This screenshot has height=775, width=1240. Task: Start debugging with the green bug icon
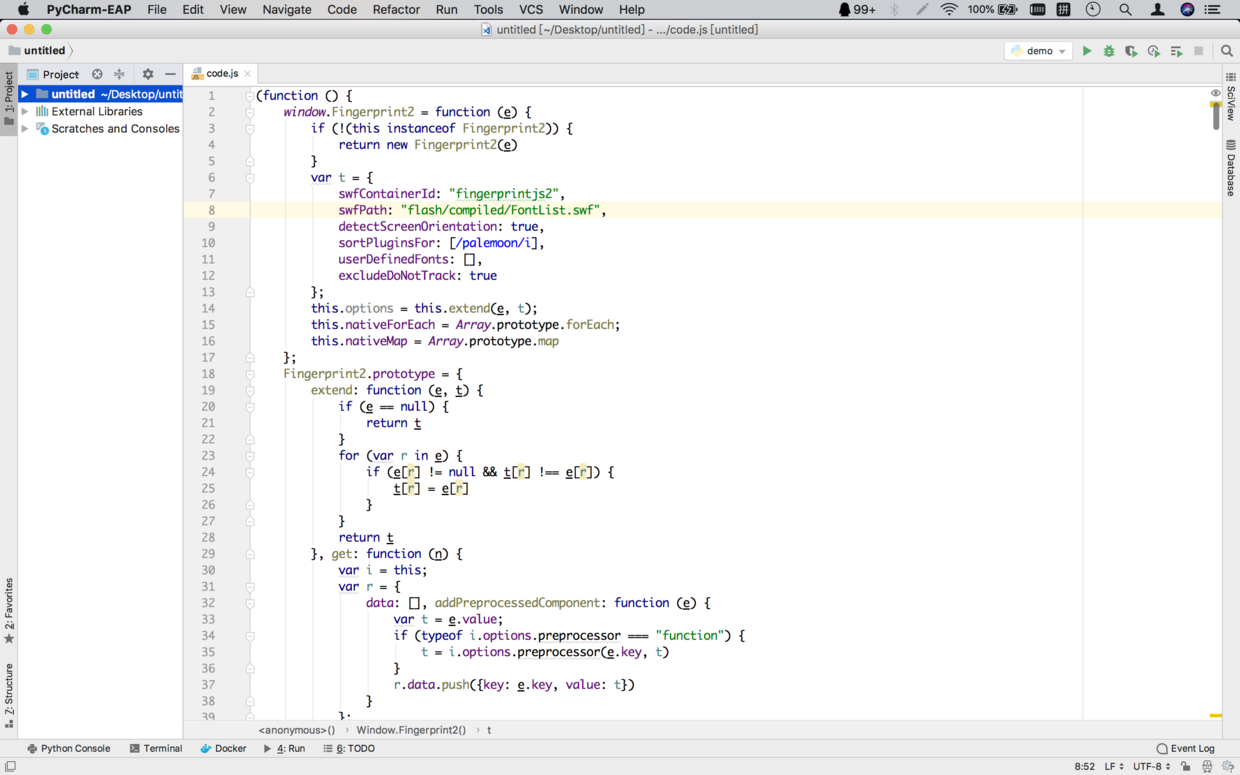(x=1109, y=51)
